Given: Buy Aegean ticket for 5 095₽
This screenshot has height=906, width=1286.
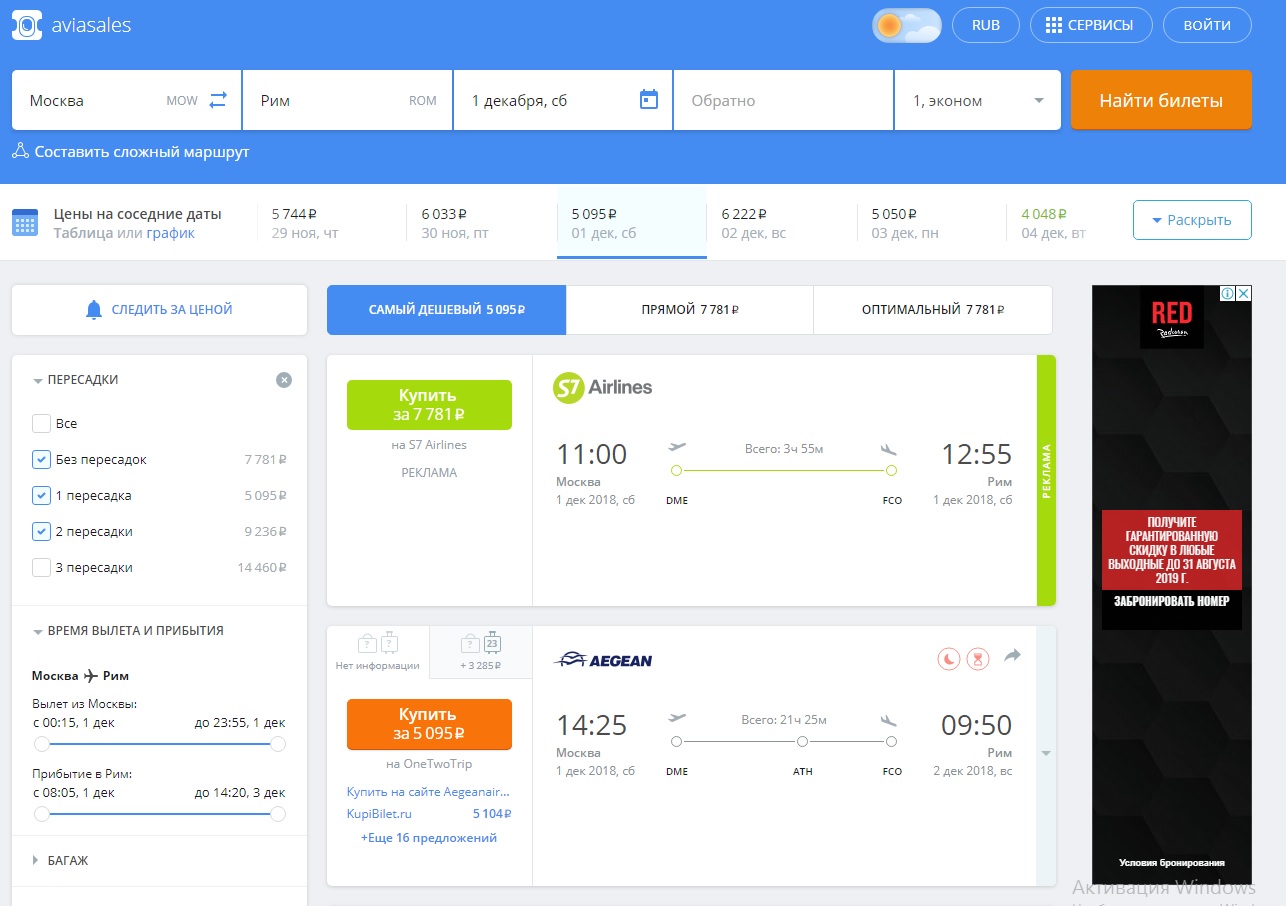Looking at the screenshot, I should (x=429, y=724).
